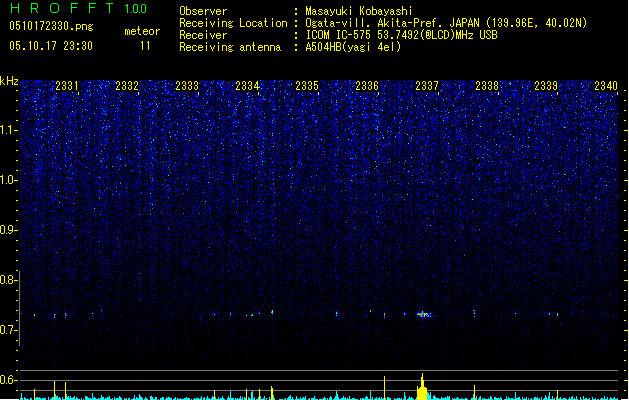Click the 1.1 kHz frequency label
Image resolution: width=629 pixels, height=400 pixels.
click(9, 130)
